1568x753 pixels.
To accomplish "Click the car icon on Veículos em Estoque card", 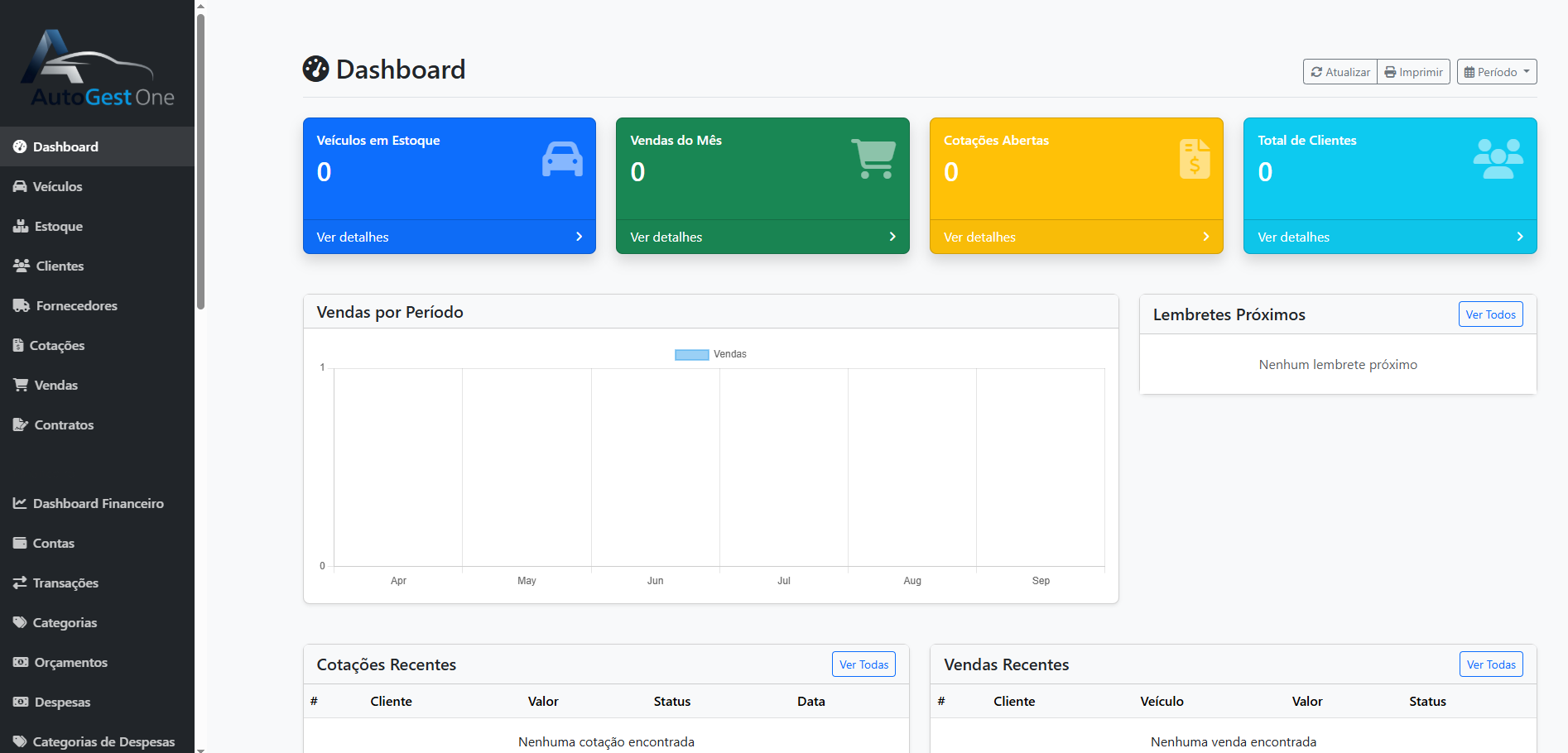I will pyautogui.click(x=562, y=159).
